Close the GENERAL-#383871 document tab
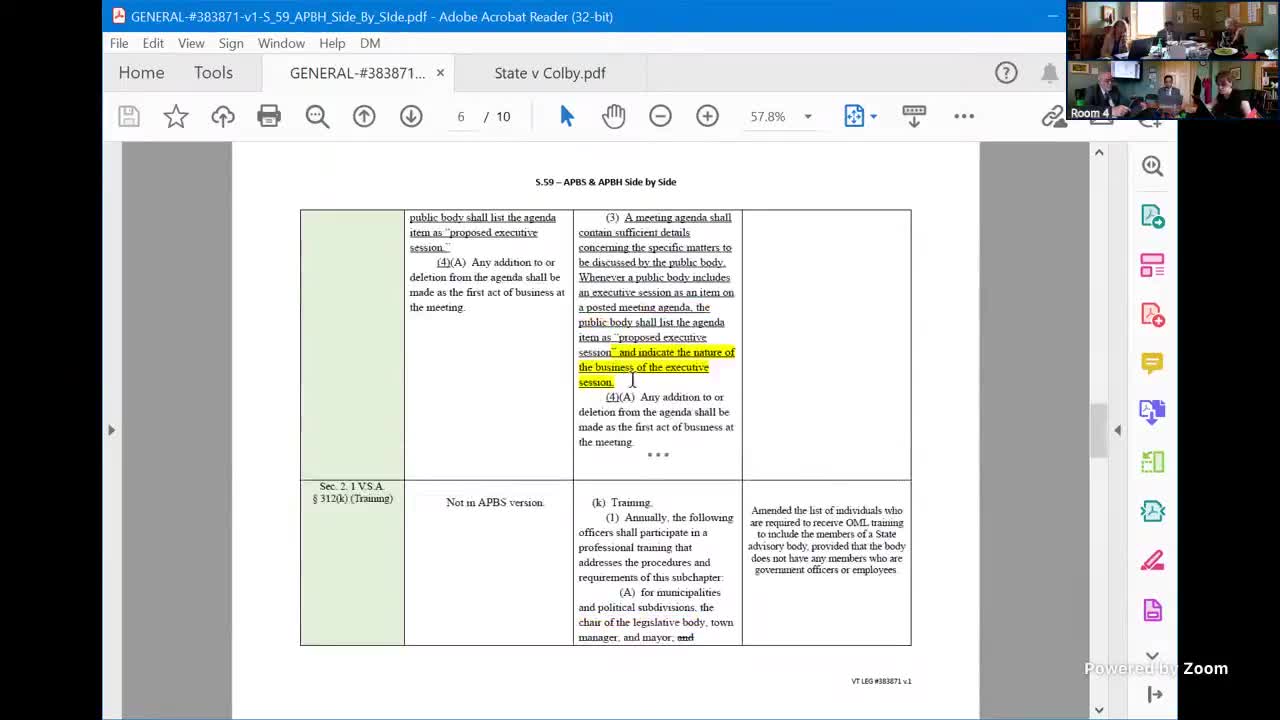 (440, 73)
